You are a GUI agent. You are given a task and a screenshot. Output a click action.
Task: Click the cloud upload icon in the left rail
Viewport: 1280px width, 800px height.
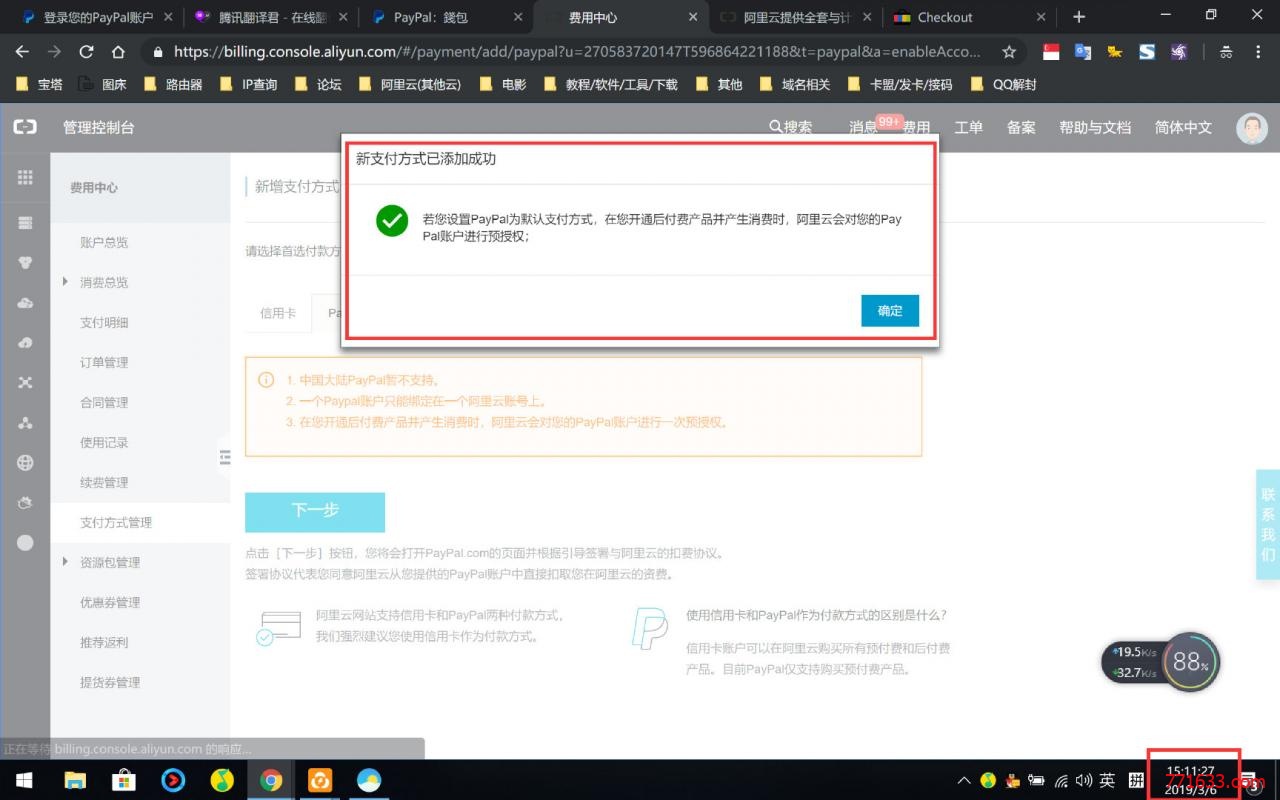(x=25, y=343)
